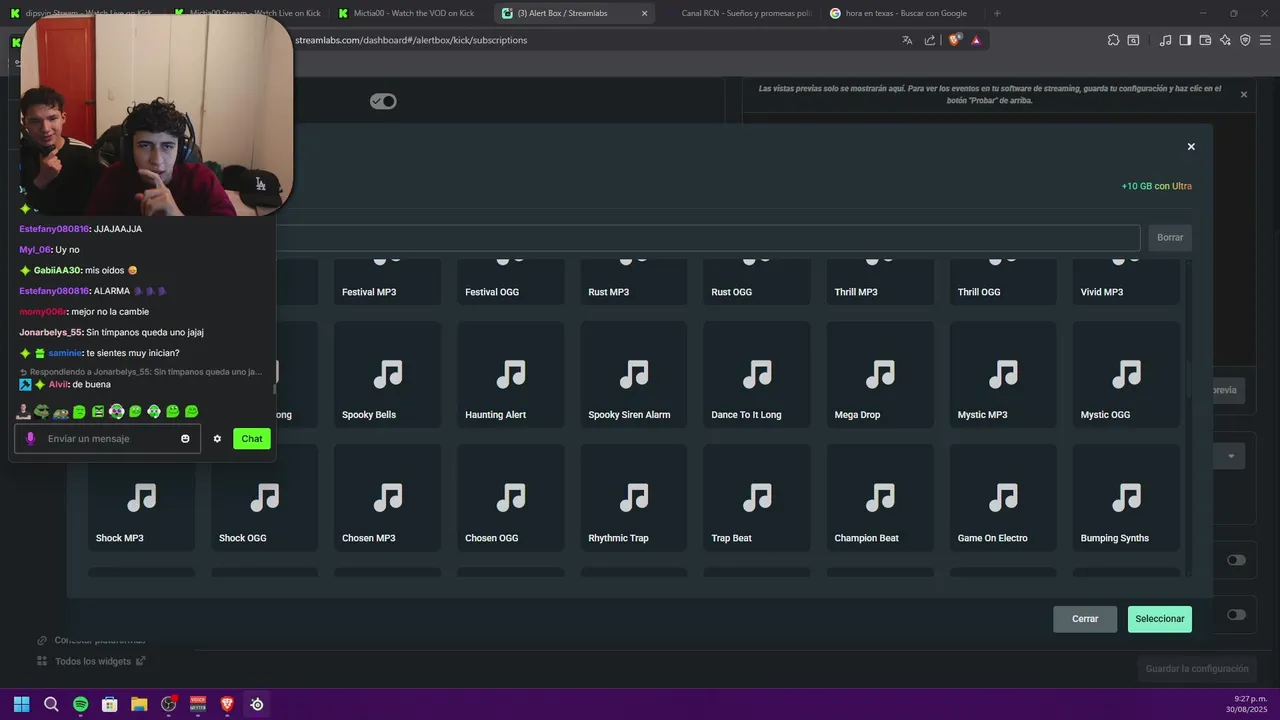Select the Mystic OGG music icon
The width and height of the screenshot is (1280, 720).
pos(1126,375)
